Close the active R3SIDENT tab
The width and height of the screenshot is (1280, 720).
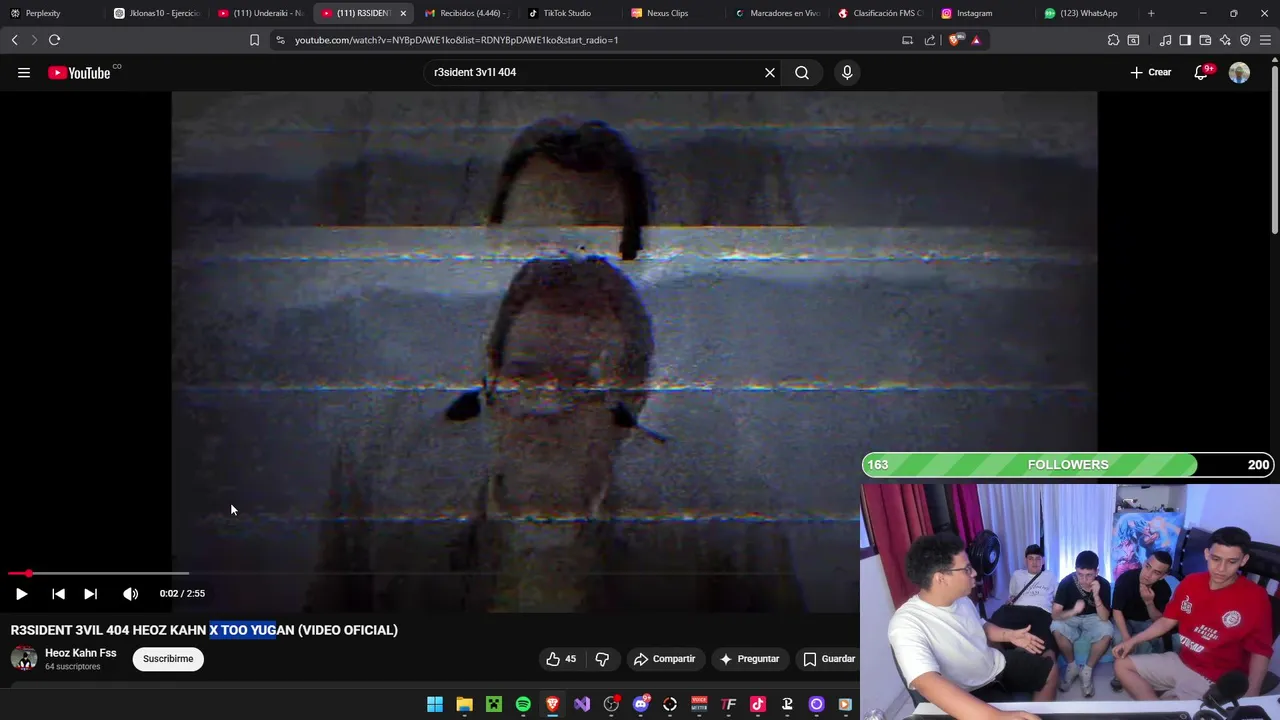403,13
